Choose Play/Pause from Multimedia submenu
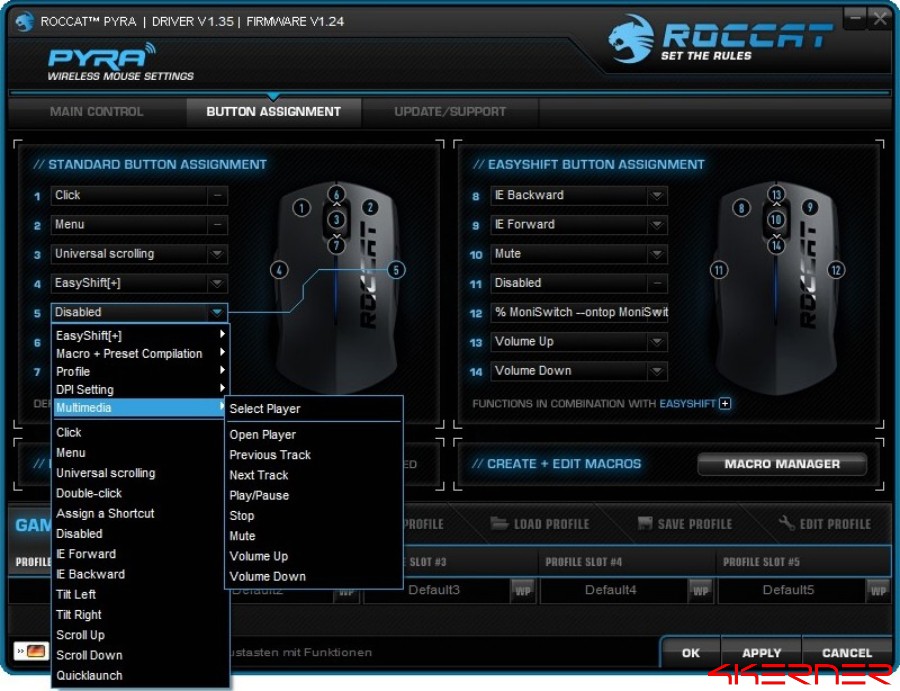Viewport: 900px width, 691px height. [313, 495]
